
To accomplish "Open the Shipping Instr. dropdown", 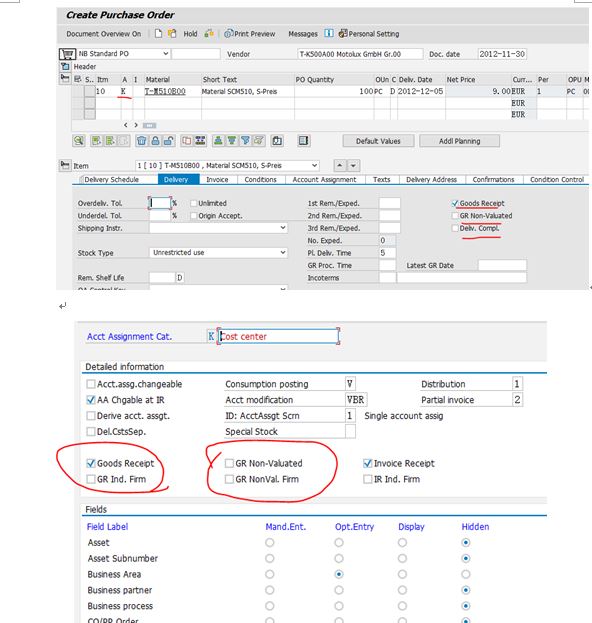I will point(282,228).
